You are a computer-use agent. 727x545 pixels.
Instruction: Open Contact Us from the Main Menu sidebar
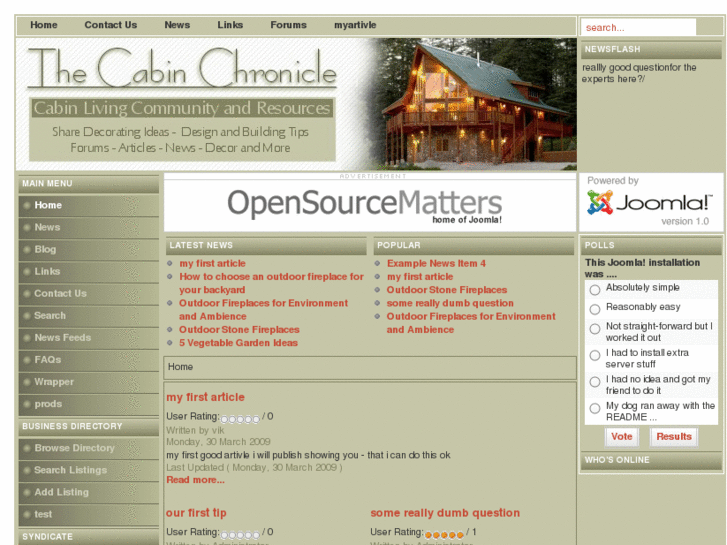(89, 294)
